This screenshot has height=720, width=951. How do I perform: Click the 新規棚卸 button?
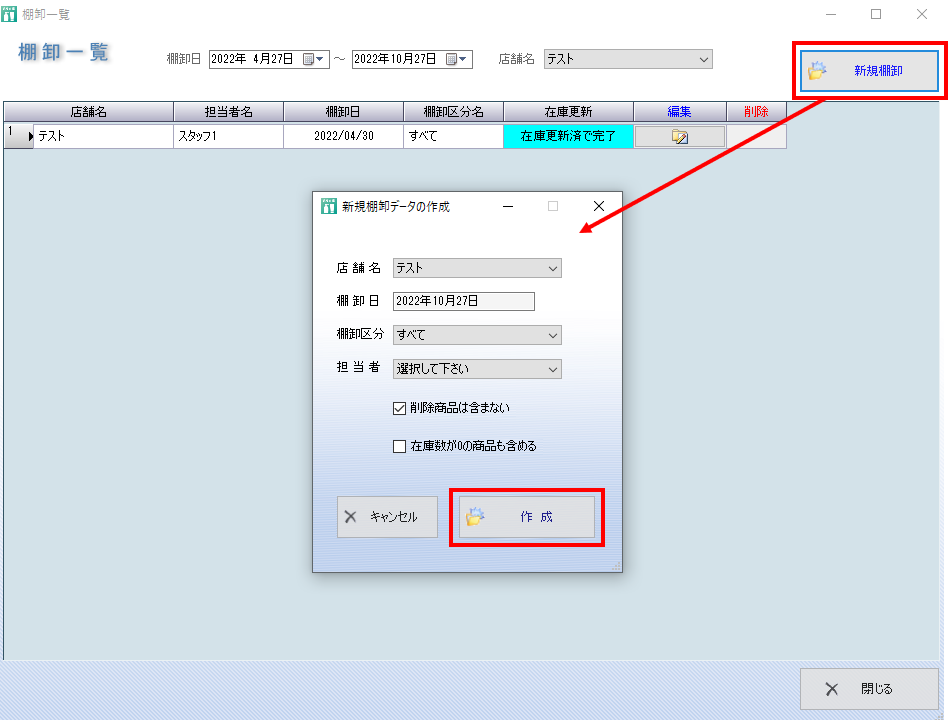pos(868,71)
